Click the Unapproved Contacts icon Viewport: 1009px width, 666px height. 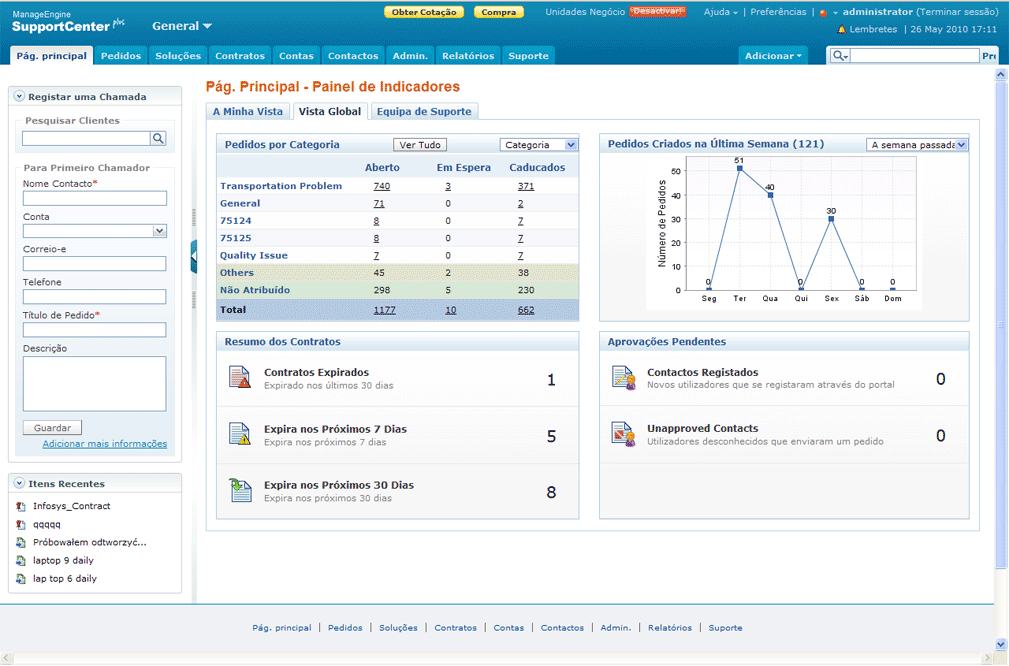pos(624,434)
